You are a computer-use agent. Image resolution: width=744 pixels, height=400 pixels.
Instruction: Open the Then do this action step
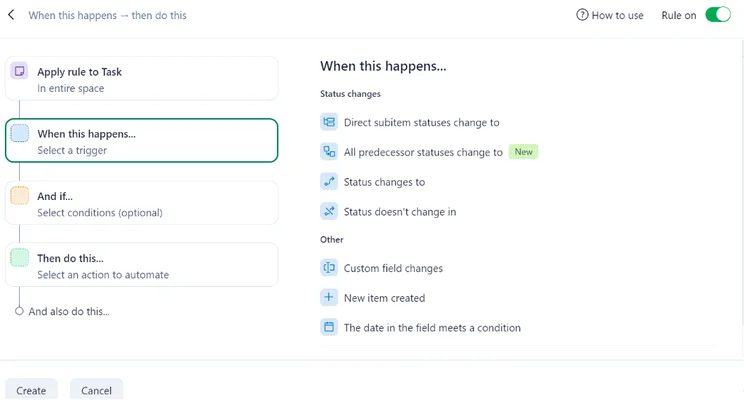point(141,265)
